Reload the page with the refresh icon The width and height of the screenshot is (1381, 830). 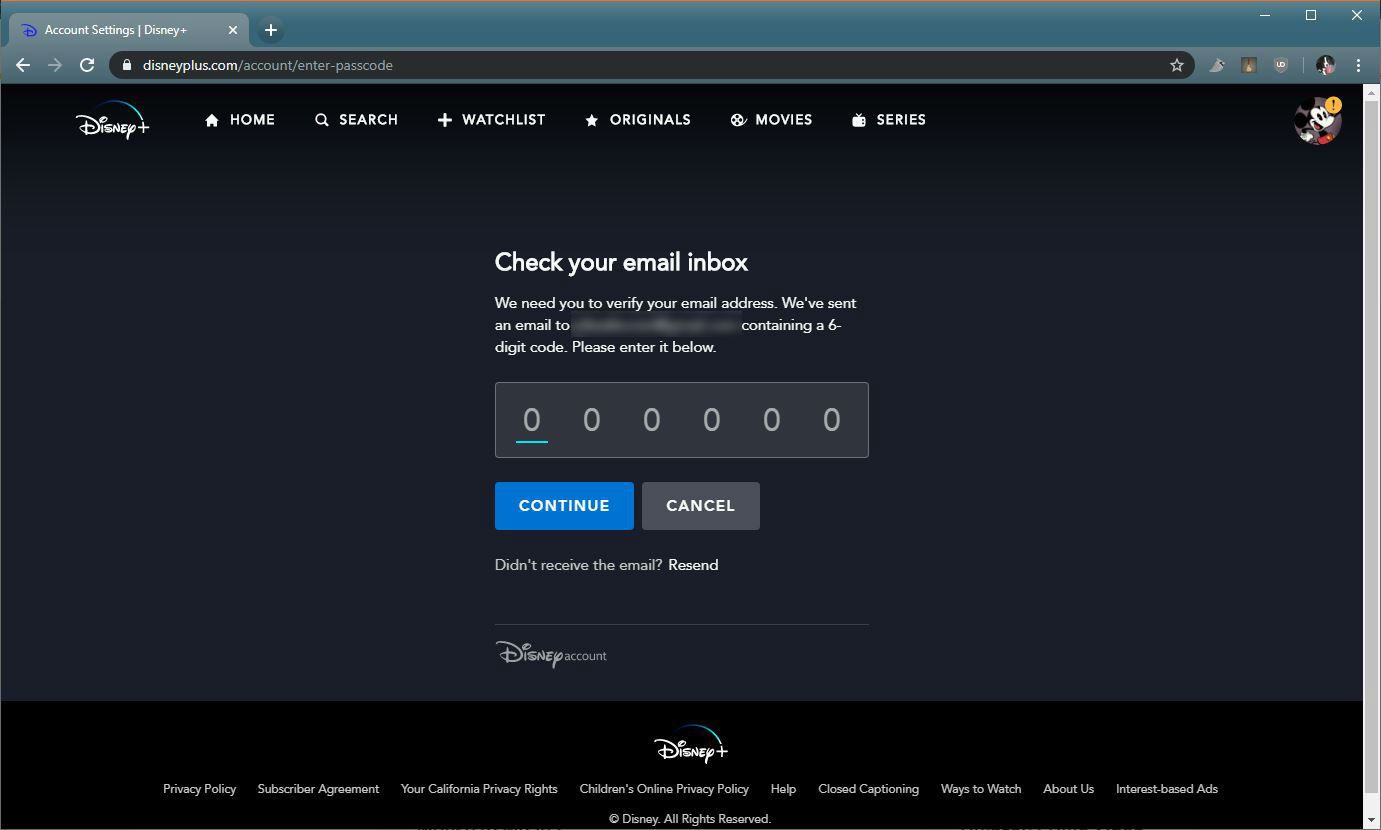pyautogui.click(x=87, y=65)
